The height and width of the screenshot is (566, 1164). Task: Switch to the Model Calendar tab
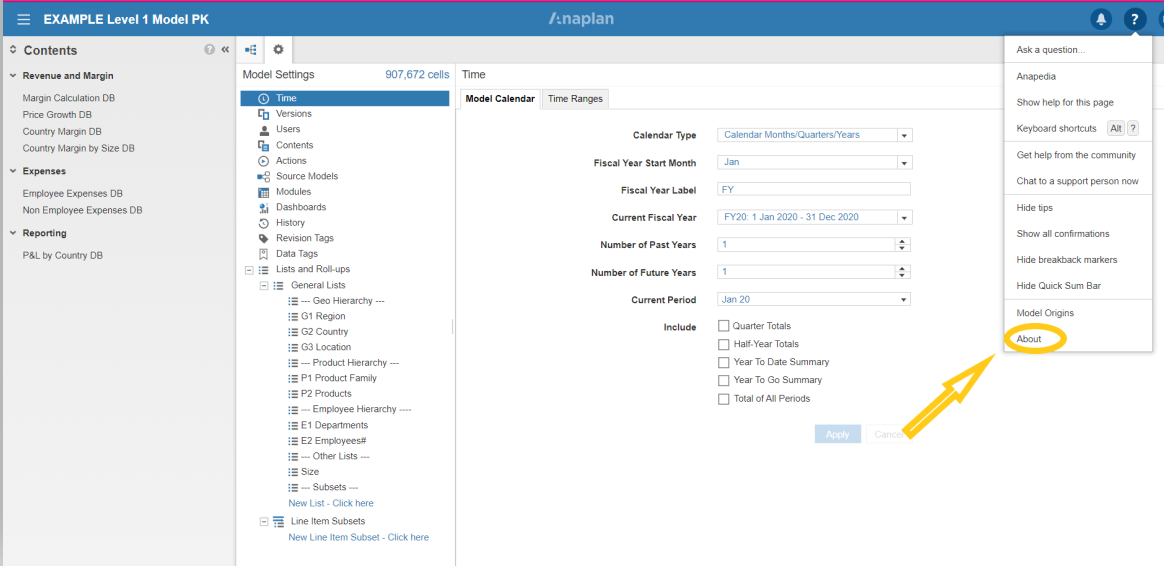[x=500, y=99]
